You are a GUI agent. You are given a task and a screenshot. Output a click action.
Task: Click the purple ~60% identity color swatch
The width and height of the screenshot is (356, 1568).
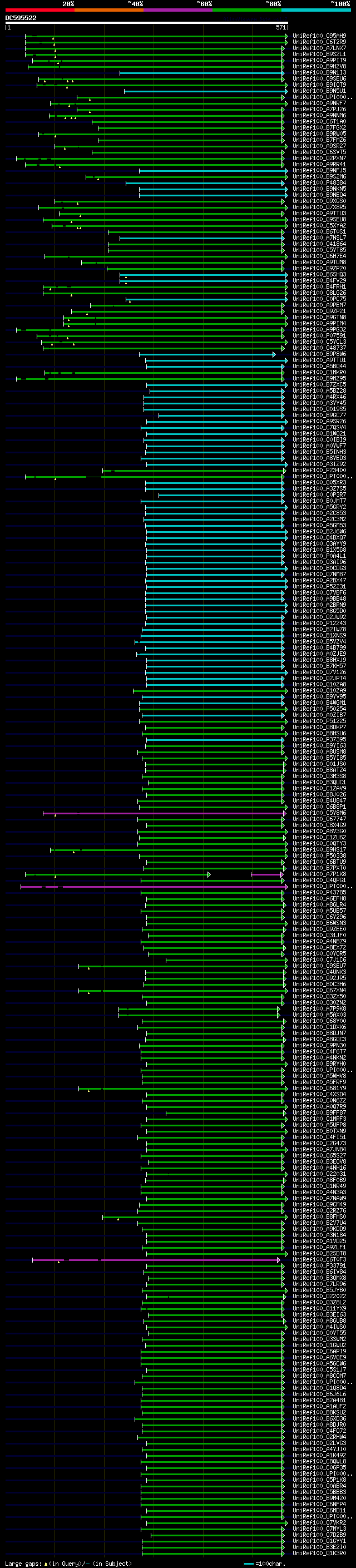click(x=179, y=10)
